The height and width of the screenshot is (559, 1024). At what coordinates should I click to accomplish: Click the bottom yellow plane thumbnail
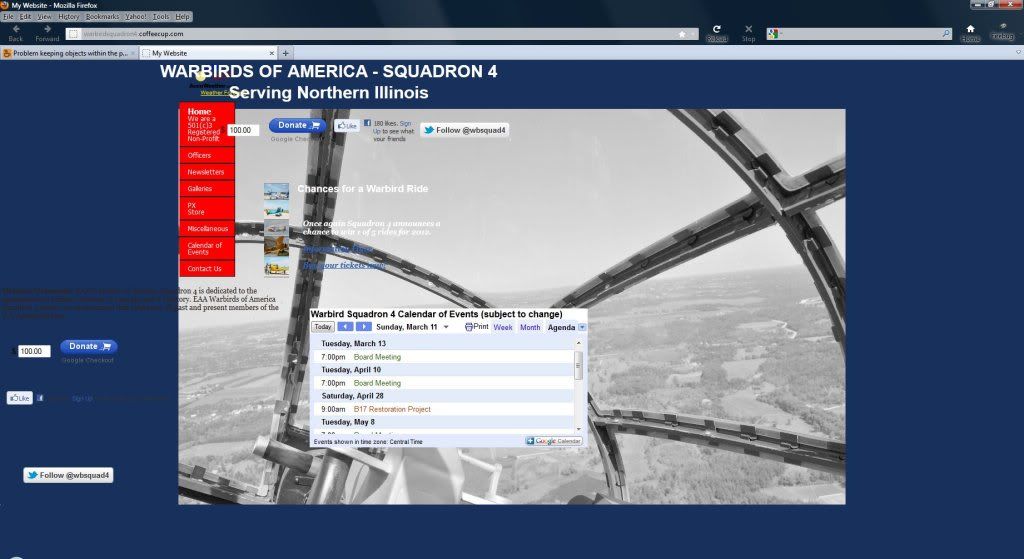[276, 266]
